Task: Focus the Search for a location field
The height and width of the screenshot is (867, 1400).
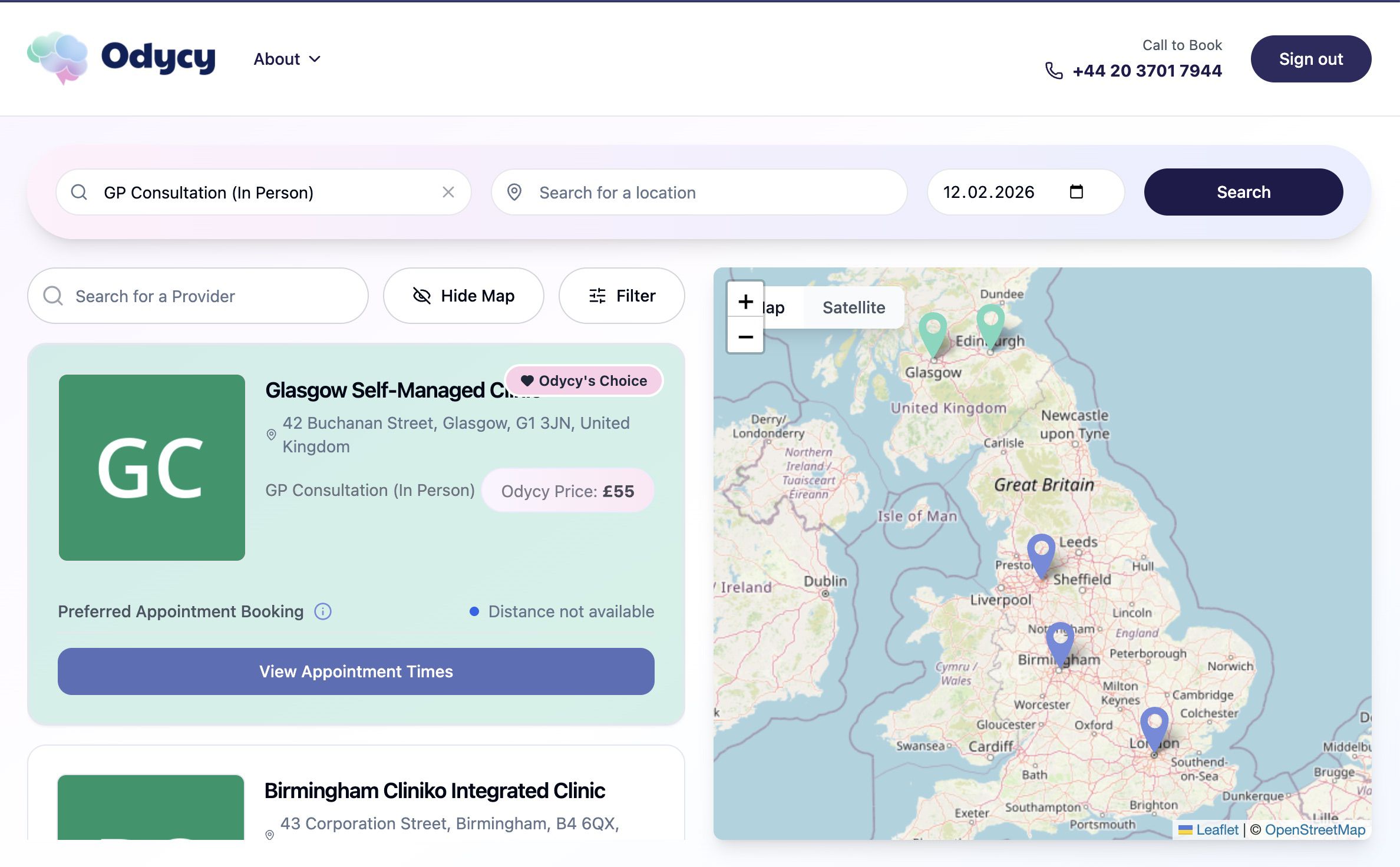Action: [x=699, y=192]
